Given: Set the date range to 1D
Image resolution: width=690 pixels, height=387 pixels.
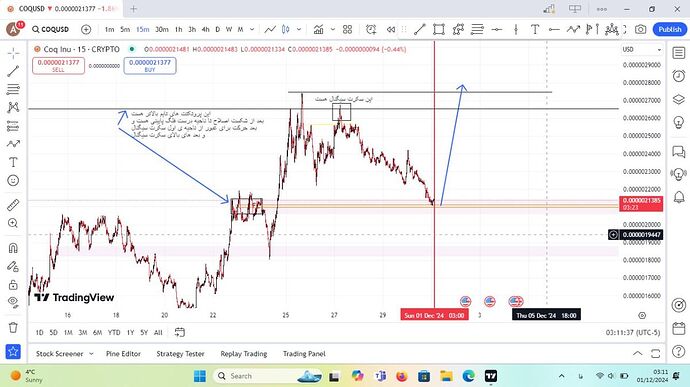Looking at the screenshot, I should [39, 332].
